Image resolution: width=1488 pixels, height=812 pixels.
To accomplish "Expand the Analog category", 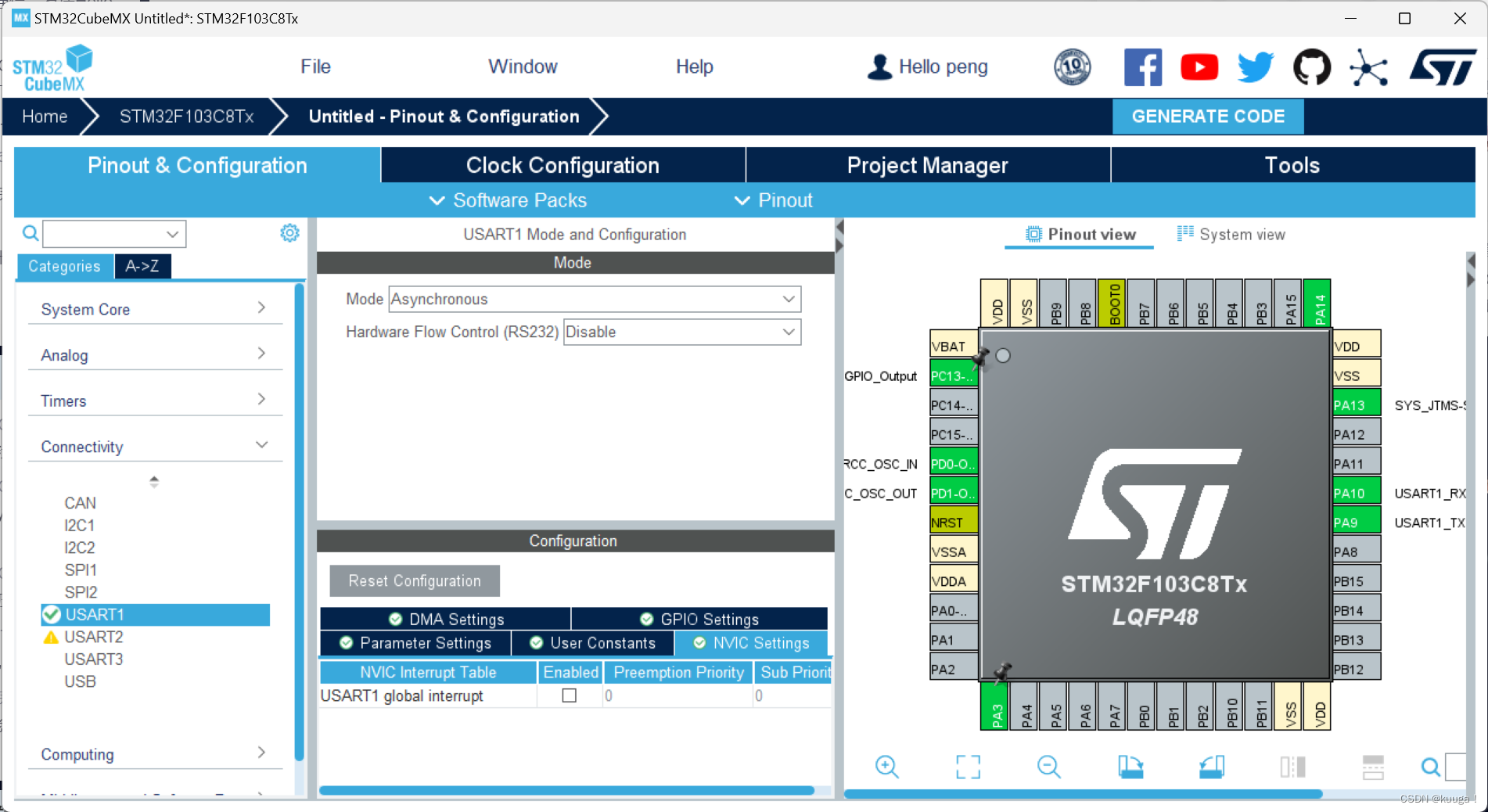I will [x=154, y=355].
